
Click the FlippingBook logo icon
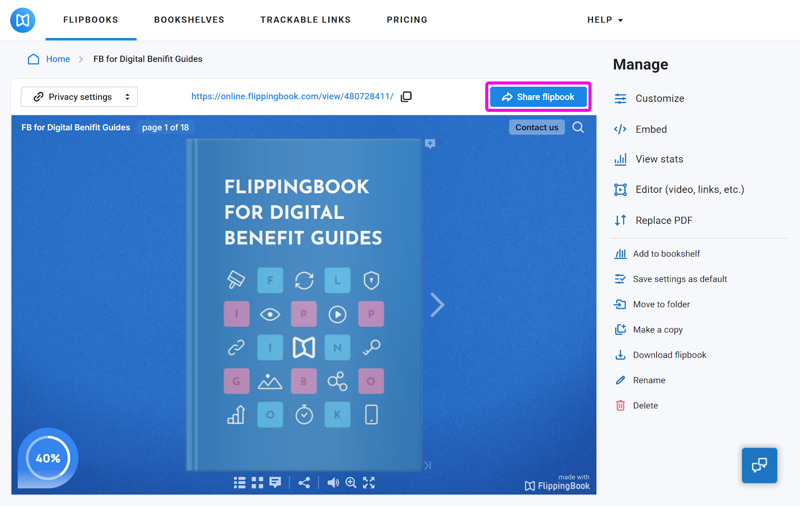coord(23,20)
